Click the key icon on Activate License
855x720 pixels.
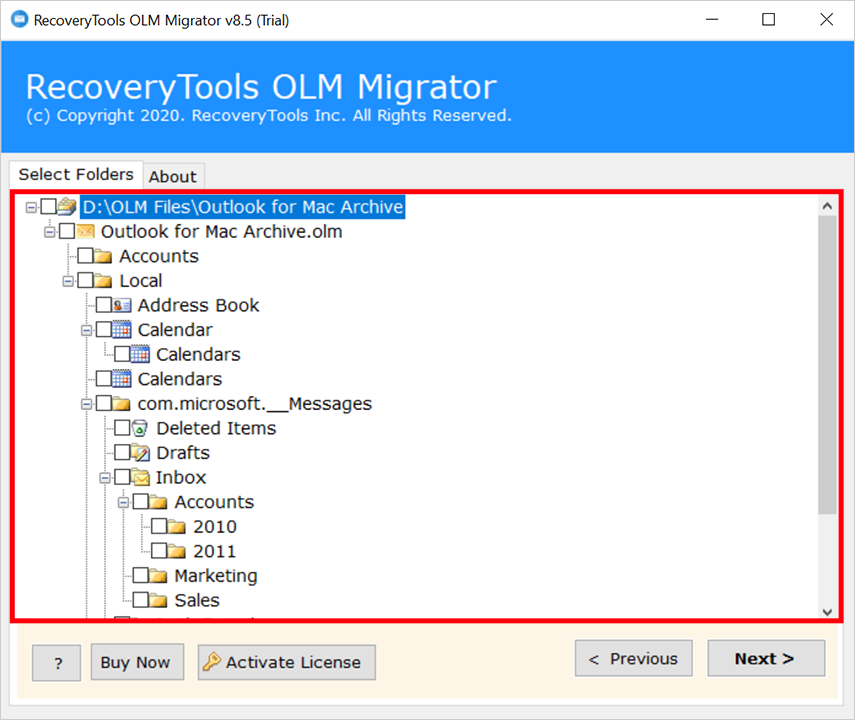coord(212,662)
